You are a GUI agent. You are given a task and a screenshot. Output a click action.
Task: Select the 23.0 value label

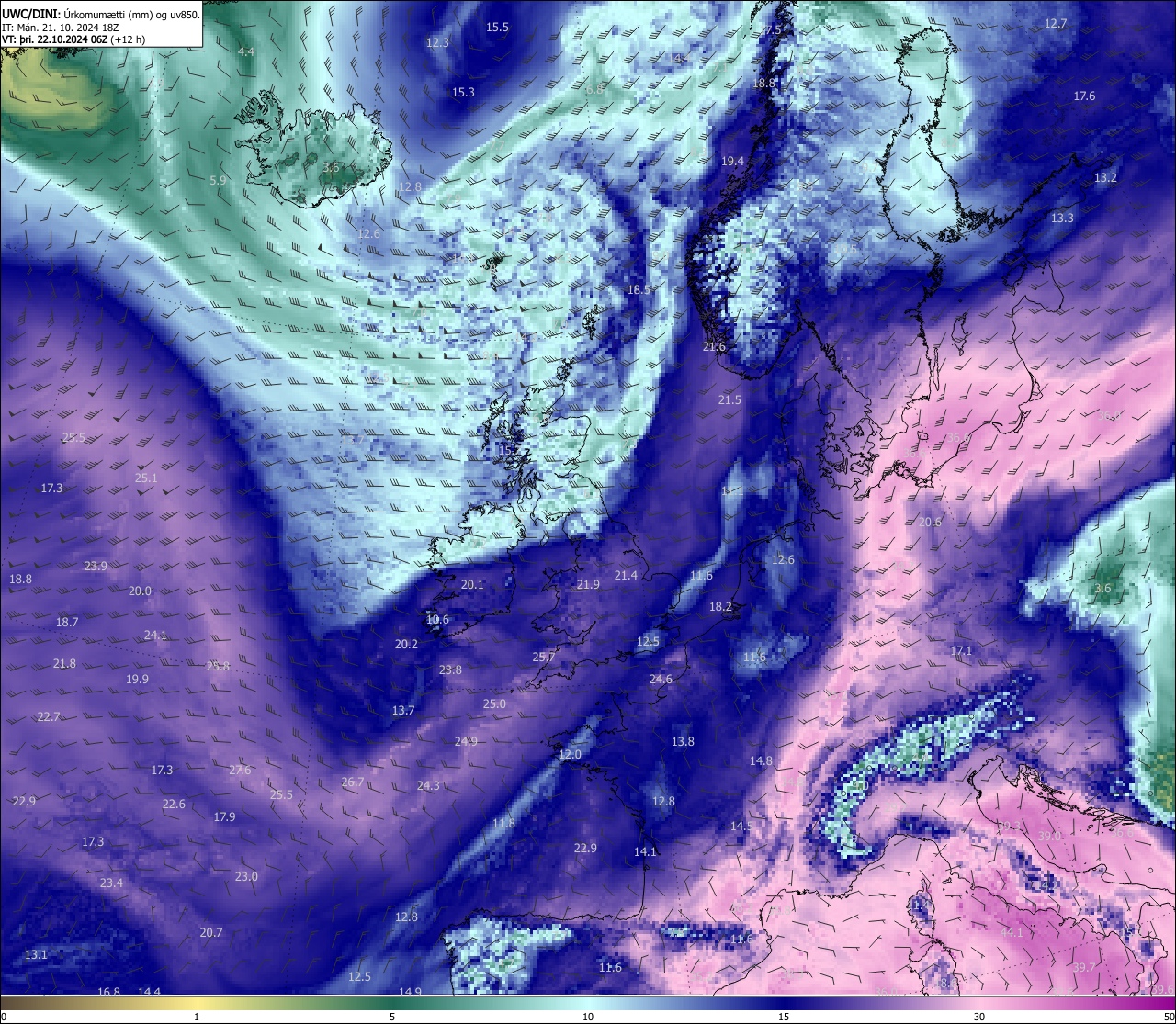[x=246, y=876]
